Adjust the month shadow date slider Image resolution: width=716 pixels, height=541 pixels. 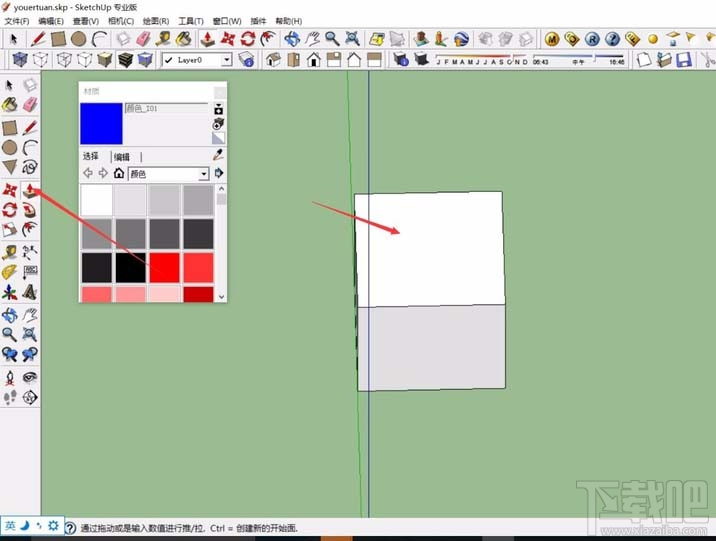tap(482, 60)
